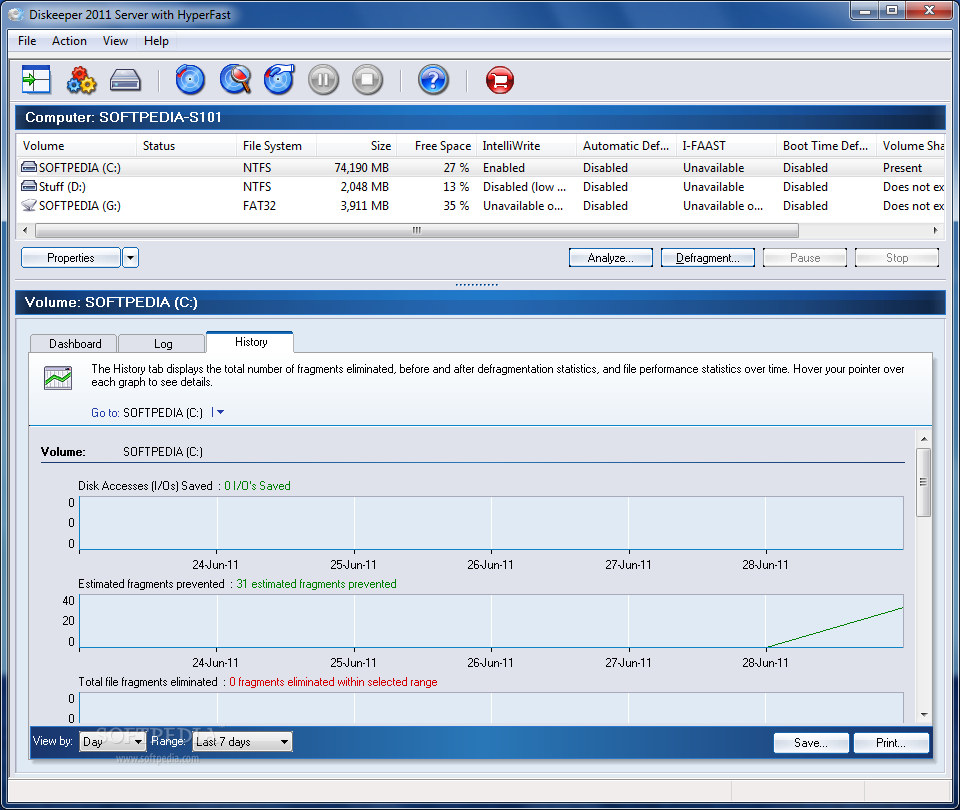
Task: Click the round Pause toolbar icon
Action: click(323, 80)
